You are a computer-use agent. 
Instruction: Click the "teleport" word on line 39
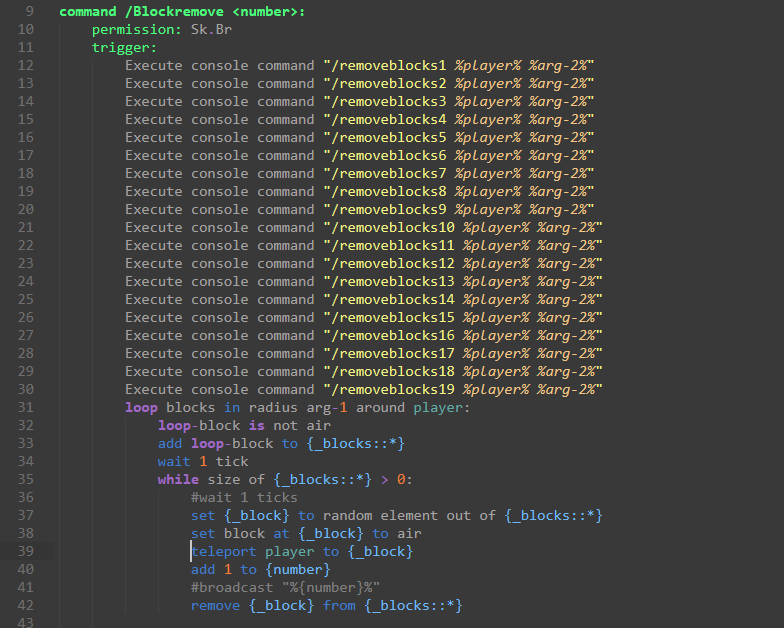click(x=224, y=552)
